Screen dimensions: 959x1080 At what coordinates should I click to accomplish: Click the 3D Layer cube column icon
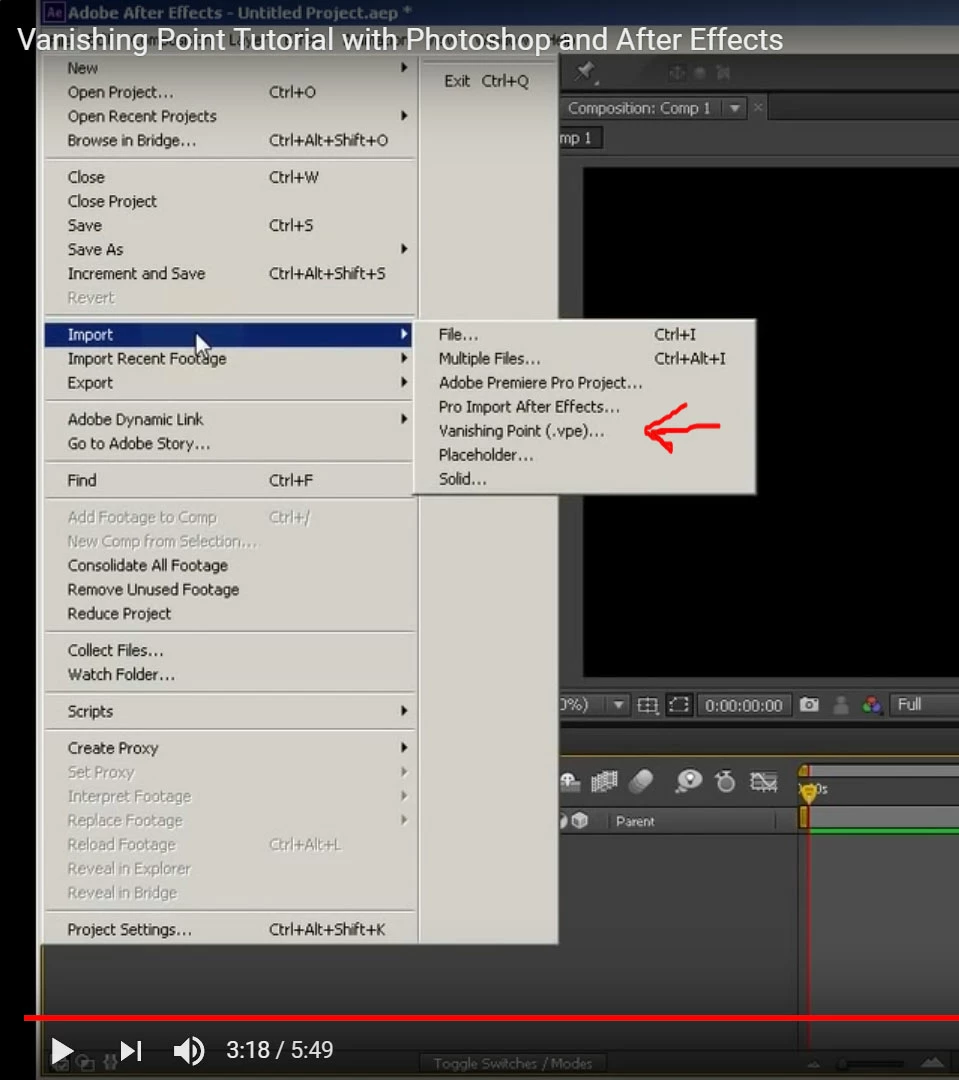[x=580, y=820]
